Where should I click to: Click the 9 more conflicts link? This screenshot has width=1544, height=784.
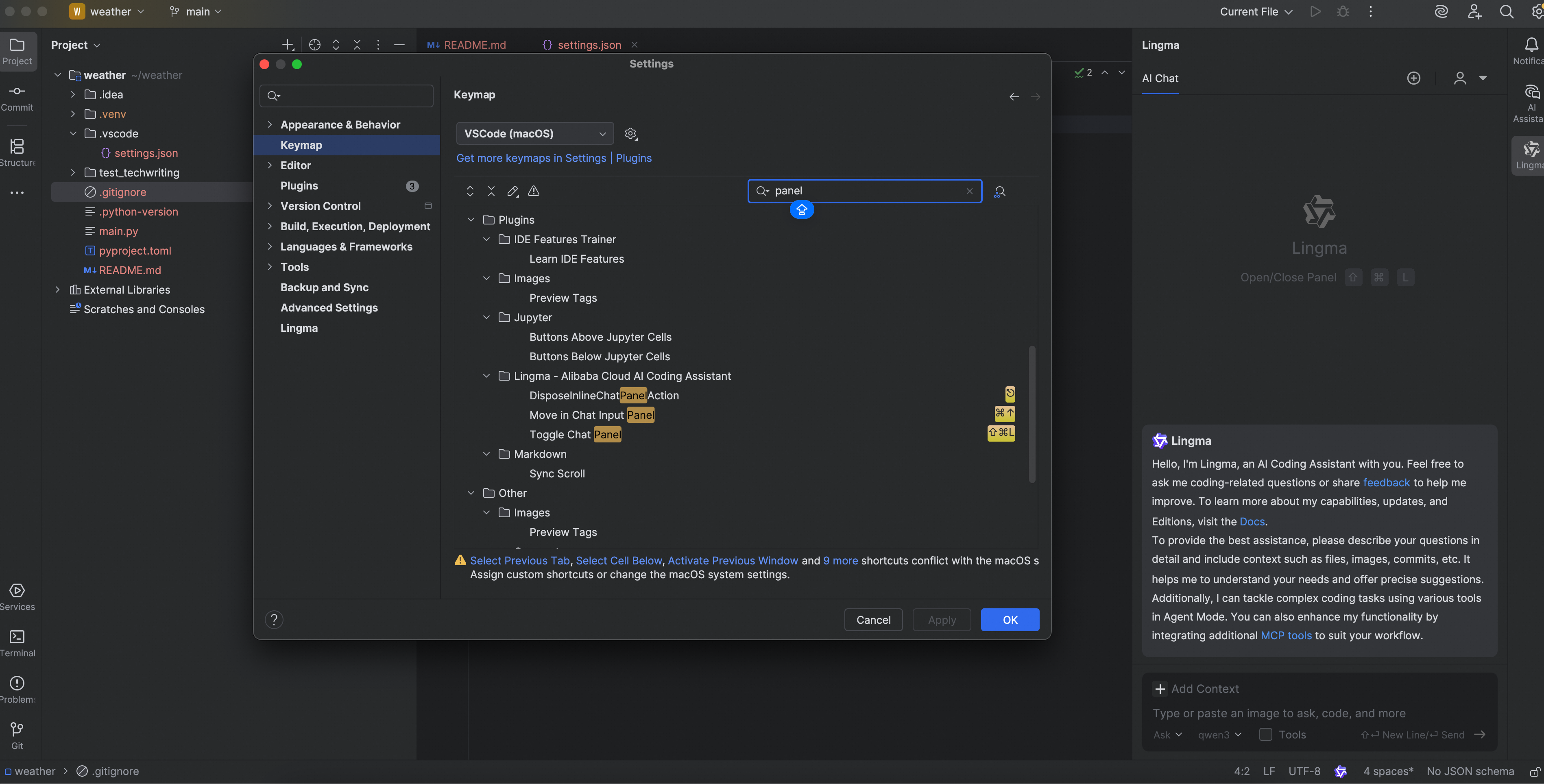tap(840, 561)
